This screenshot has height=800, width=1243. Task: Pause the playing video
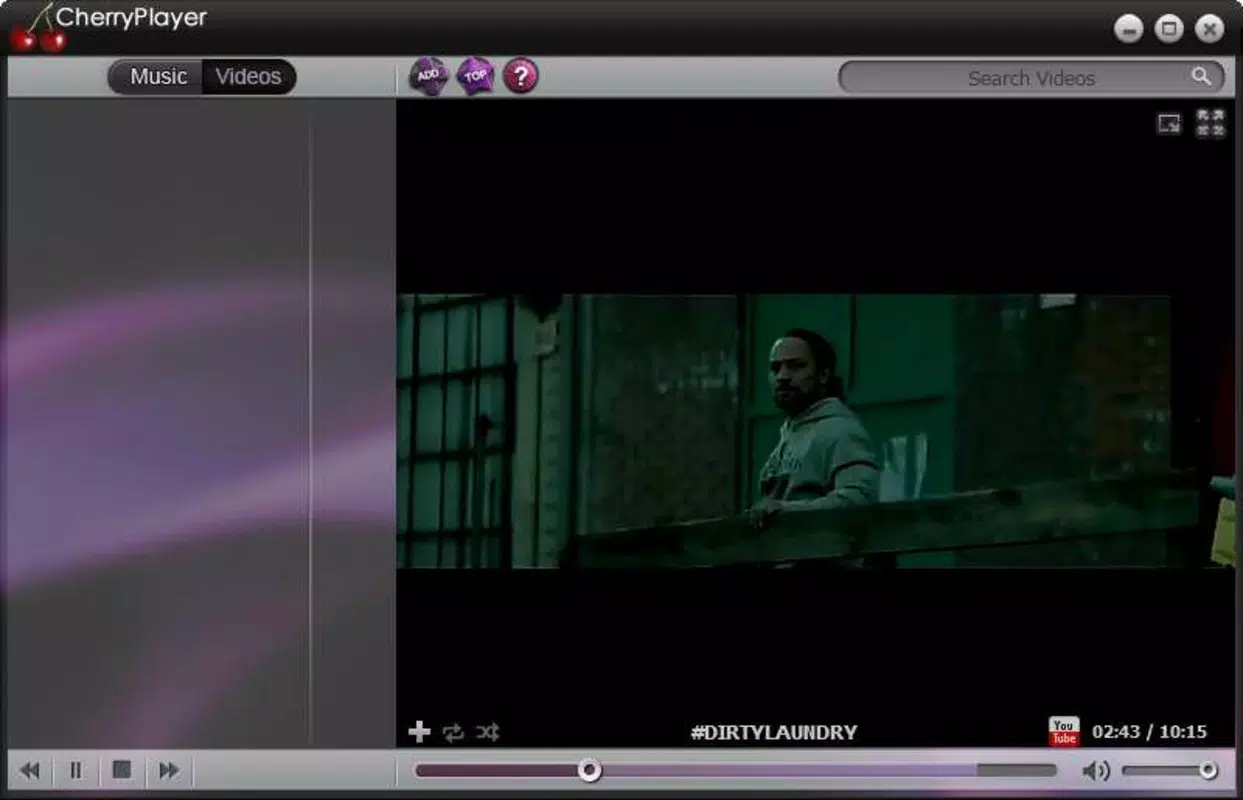click(x=76, y=771)
